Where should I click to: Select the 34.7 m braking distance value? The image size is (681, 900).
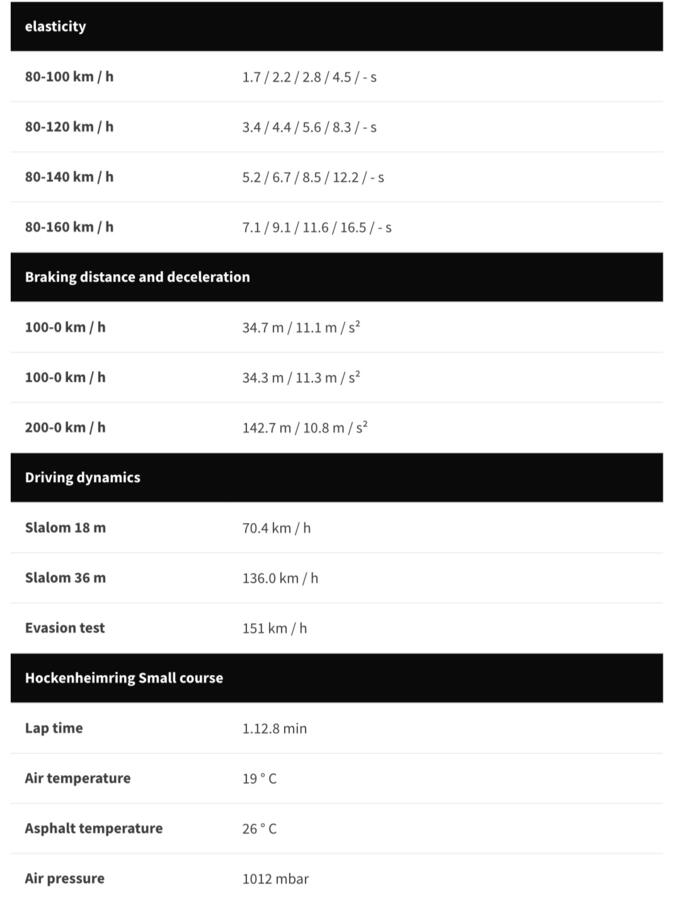(x=300, y=327)
